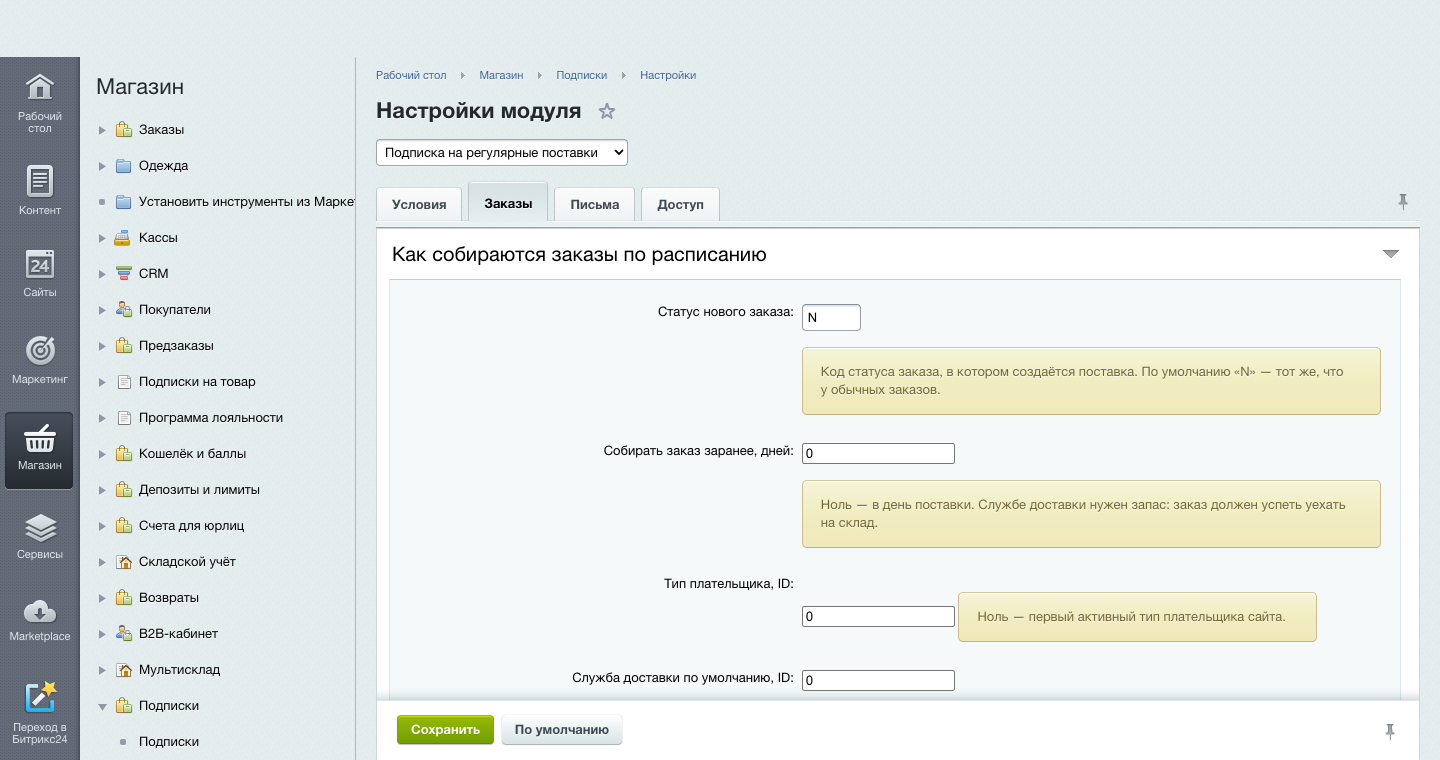Viewport: 1440px width, 760px height.
Task: Click the Подписки на товар page icon
Action: click(124, 381)
